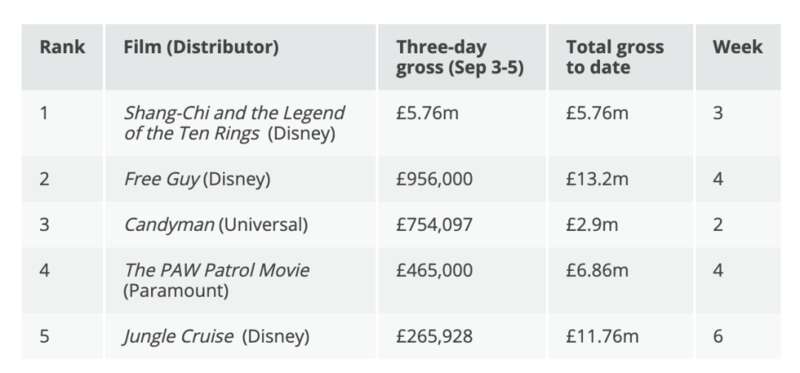Click the Rank column header
Viewport: 800px width, 373px height.
tap(62, 47)
